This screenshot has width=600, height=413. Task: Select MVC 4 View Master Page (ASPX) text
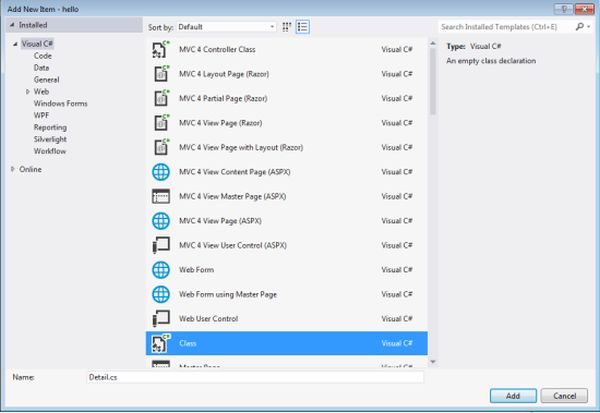(x=232, y=196)
